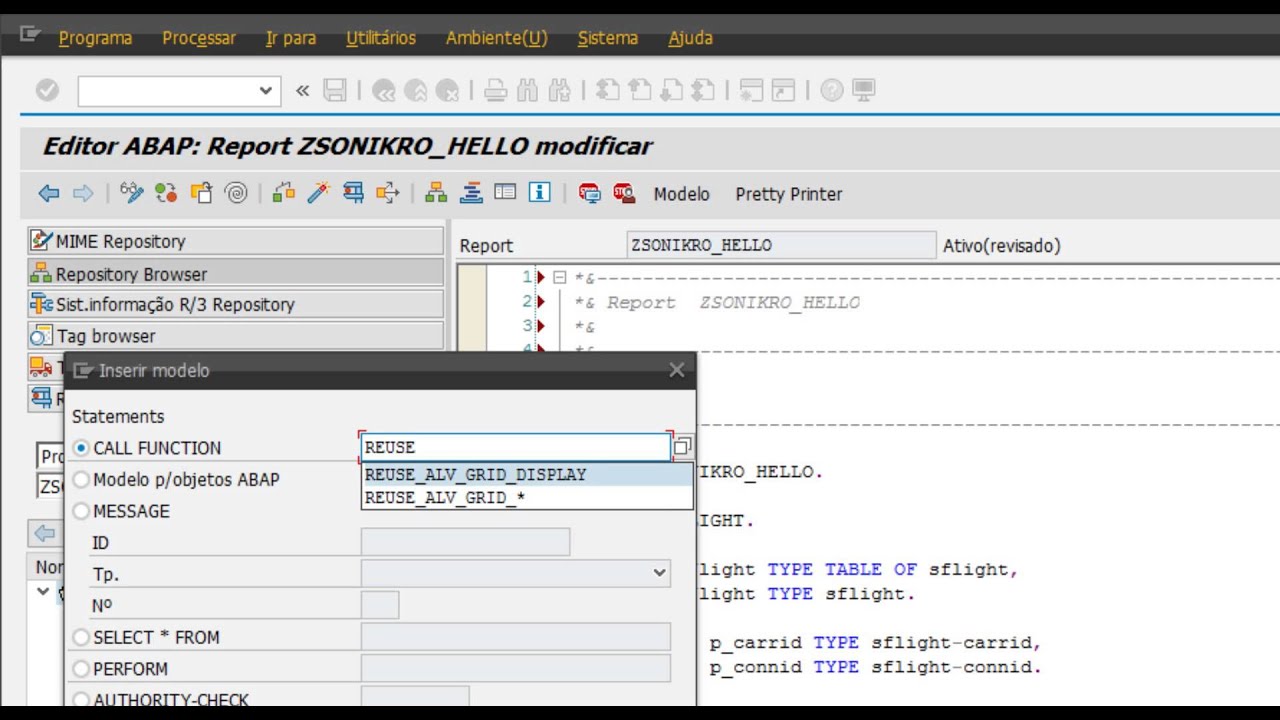Click the Find binoculars icon
This screenshot has width=1280, height=720.
[527, 91]
